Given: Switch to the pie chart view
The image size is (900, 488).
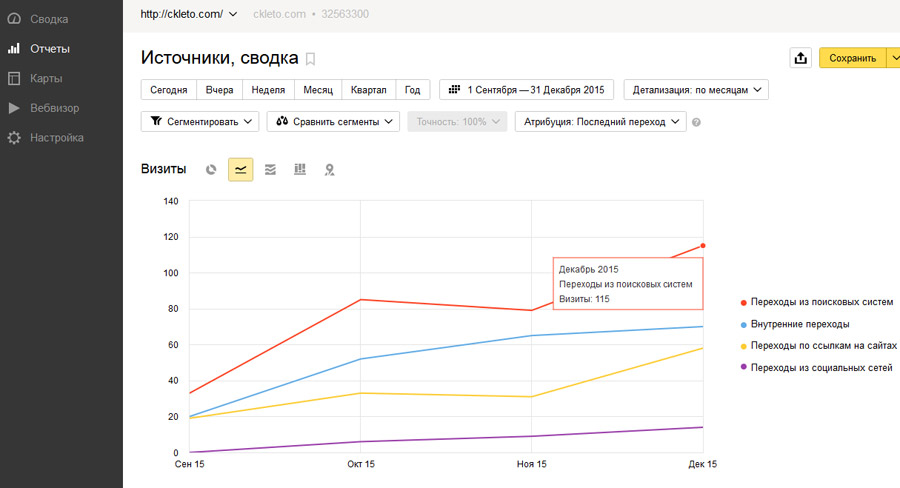Looking at the screenshot, I should tap(211, 170).
